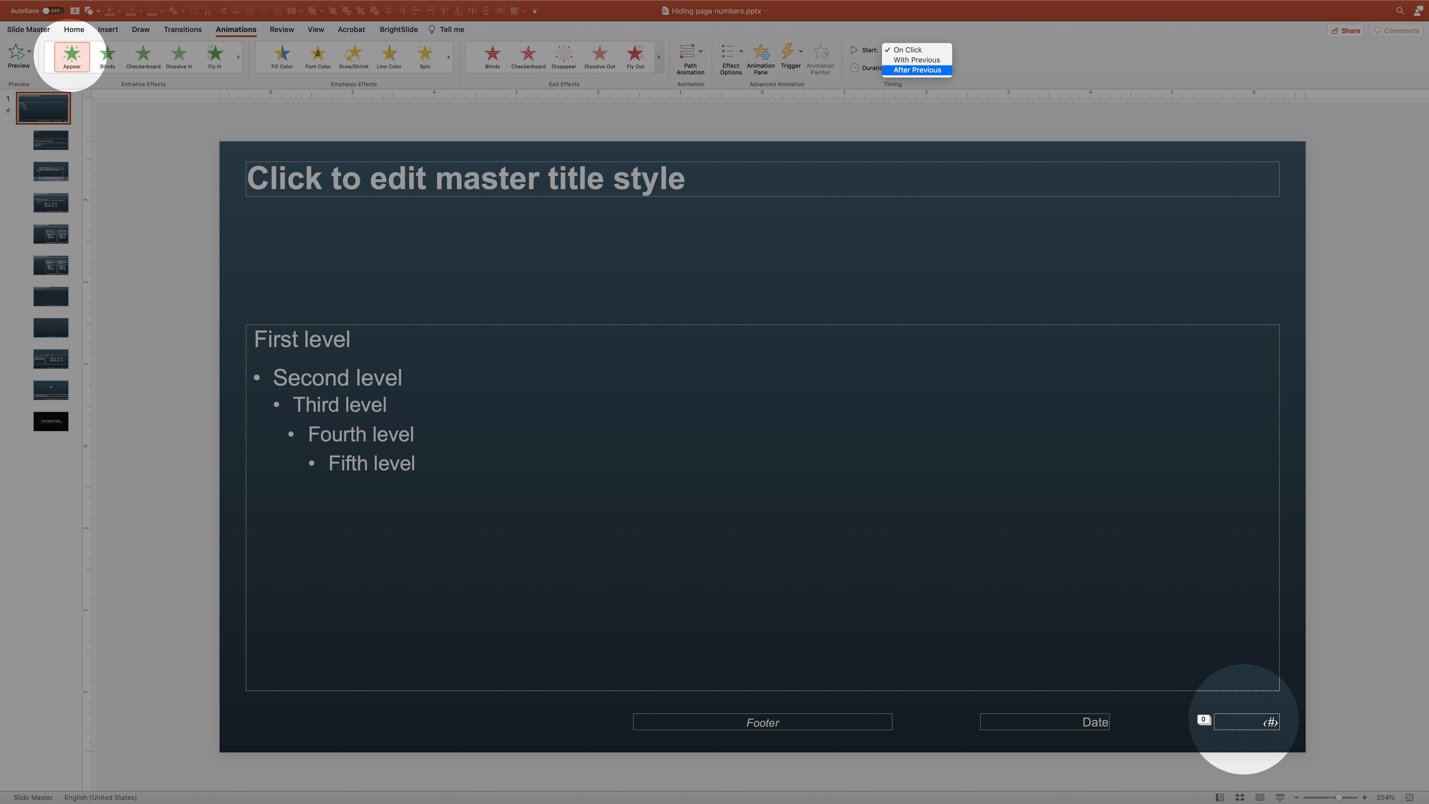Click the slide number <#> placeholder
The width and height of the screenshot is (1429, 804).
1246,722
